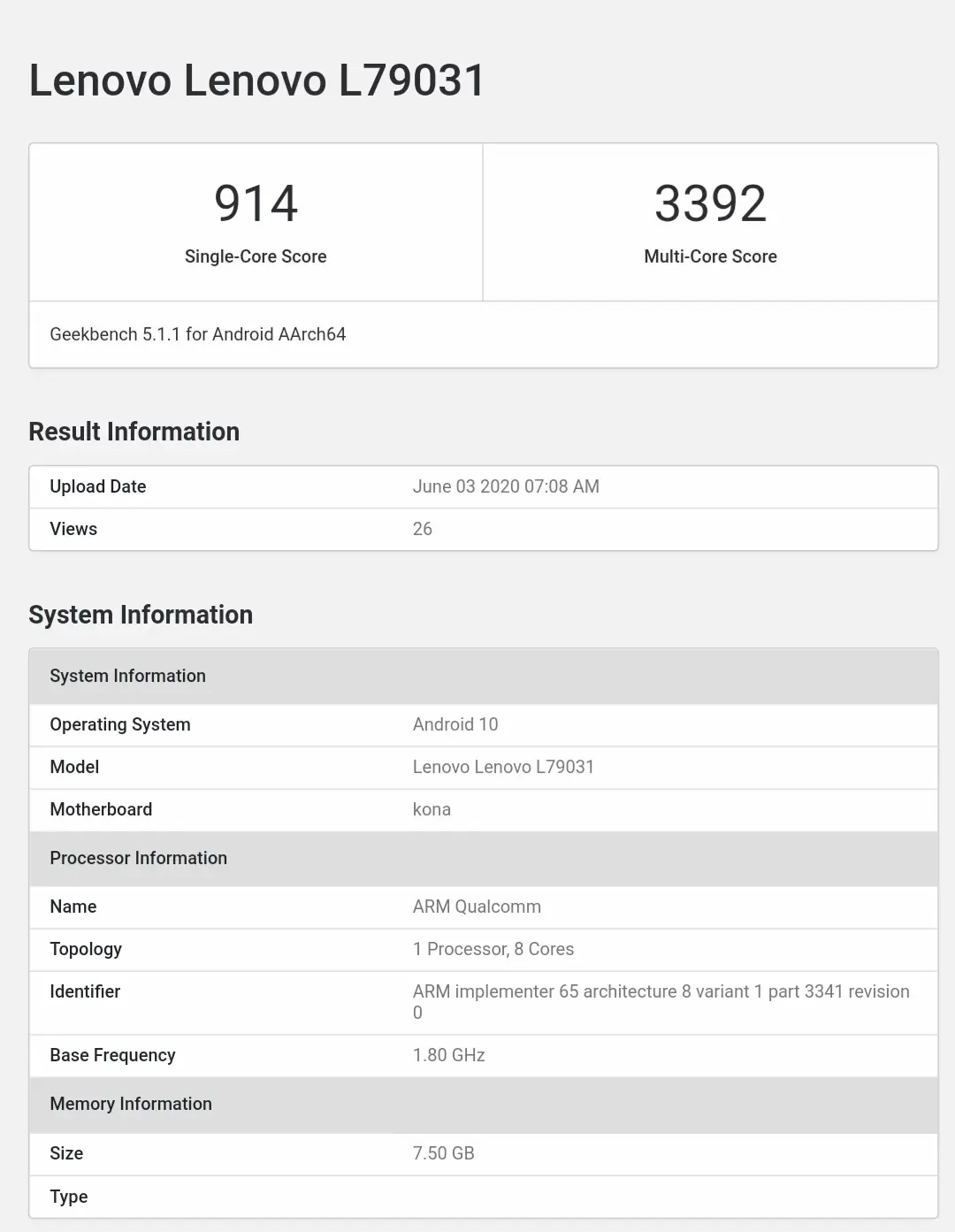The image size is (955, 1232).
Task: Select the multi-core score value 3392
Action: click(x=710, y=203)
